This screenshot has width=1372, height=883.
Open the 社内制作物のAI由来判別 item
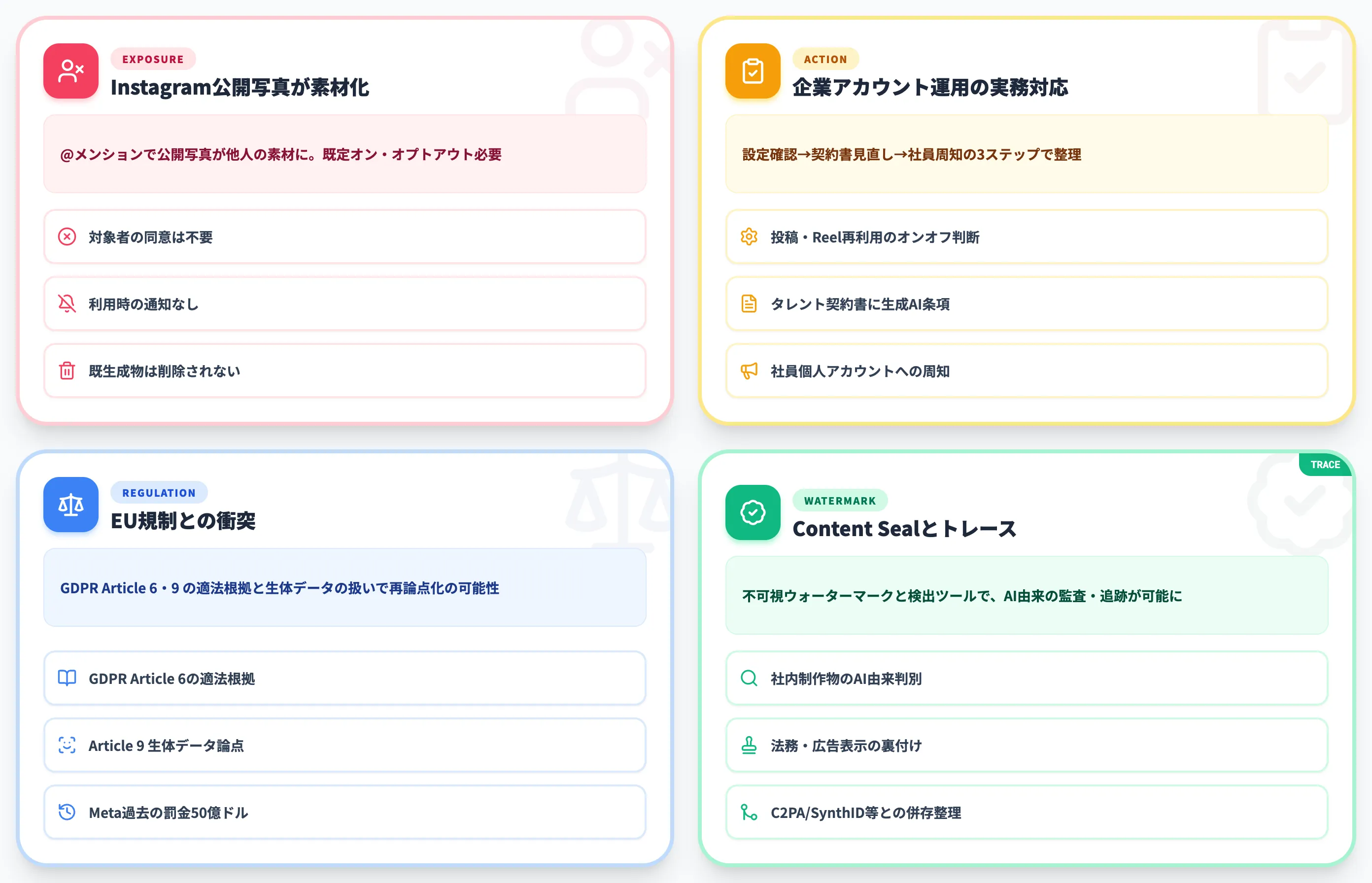(1027, 679)
